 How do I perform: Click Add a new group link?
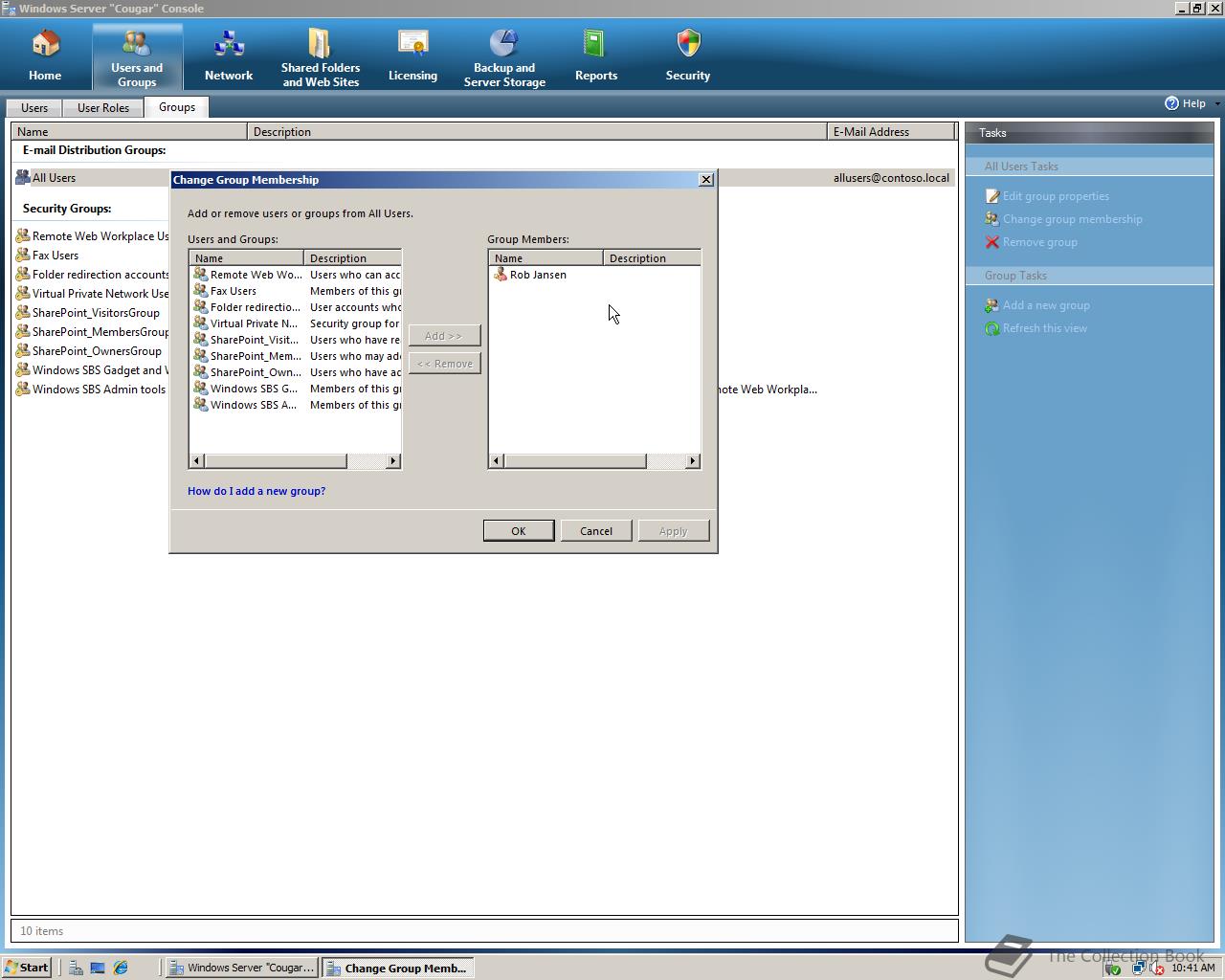click(x=1046, y=305)
